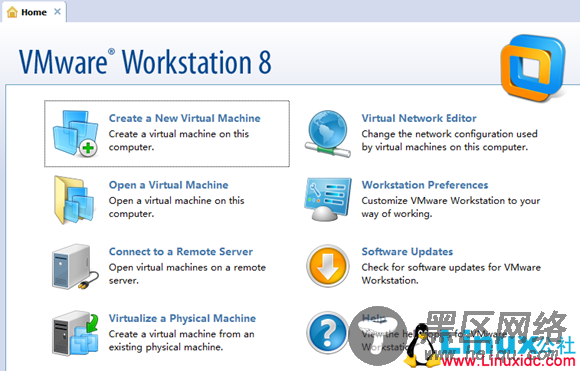The image size is (580, 371).
Task: Click the Software Updates download arrow icon
Action: (x=328, y=266)
